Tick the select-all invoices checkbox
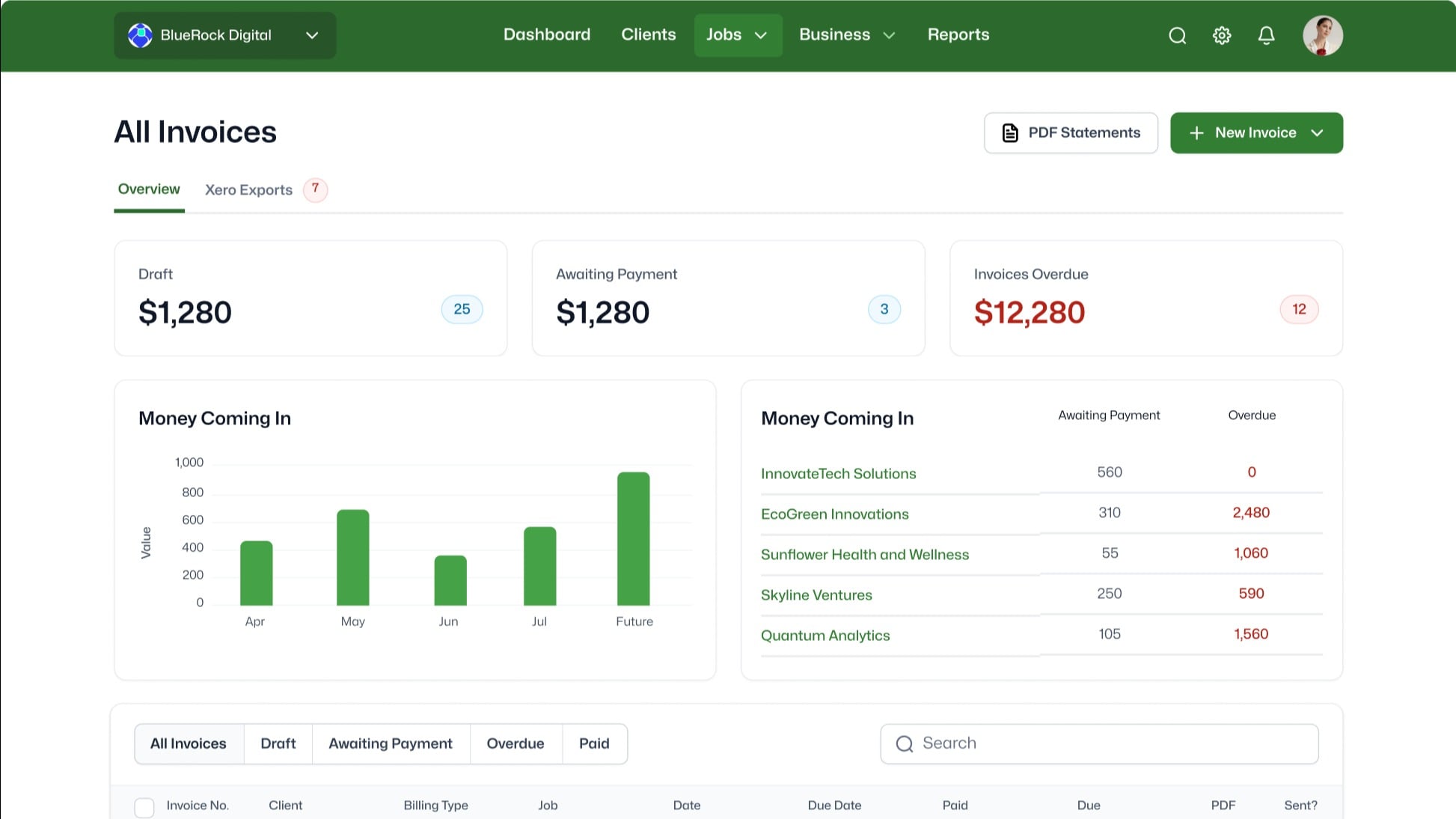 click(144, 807)
